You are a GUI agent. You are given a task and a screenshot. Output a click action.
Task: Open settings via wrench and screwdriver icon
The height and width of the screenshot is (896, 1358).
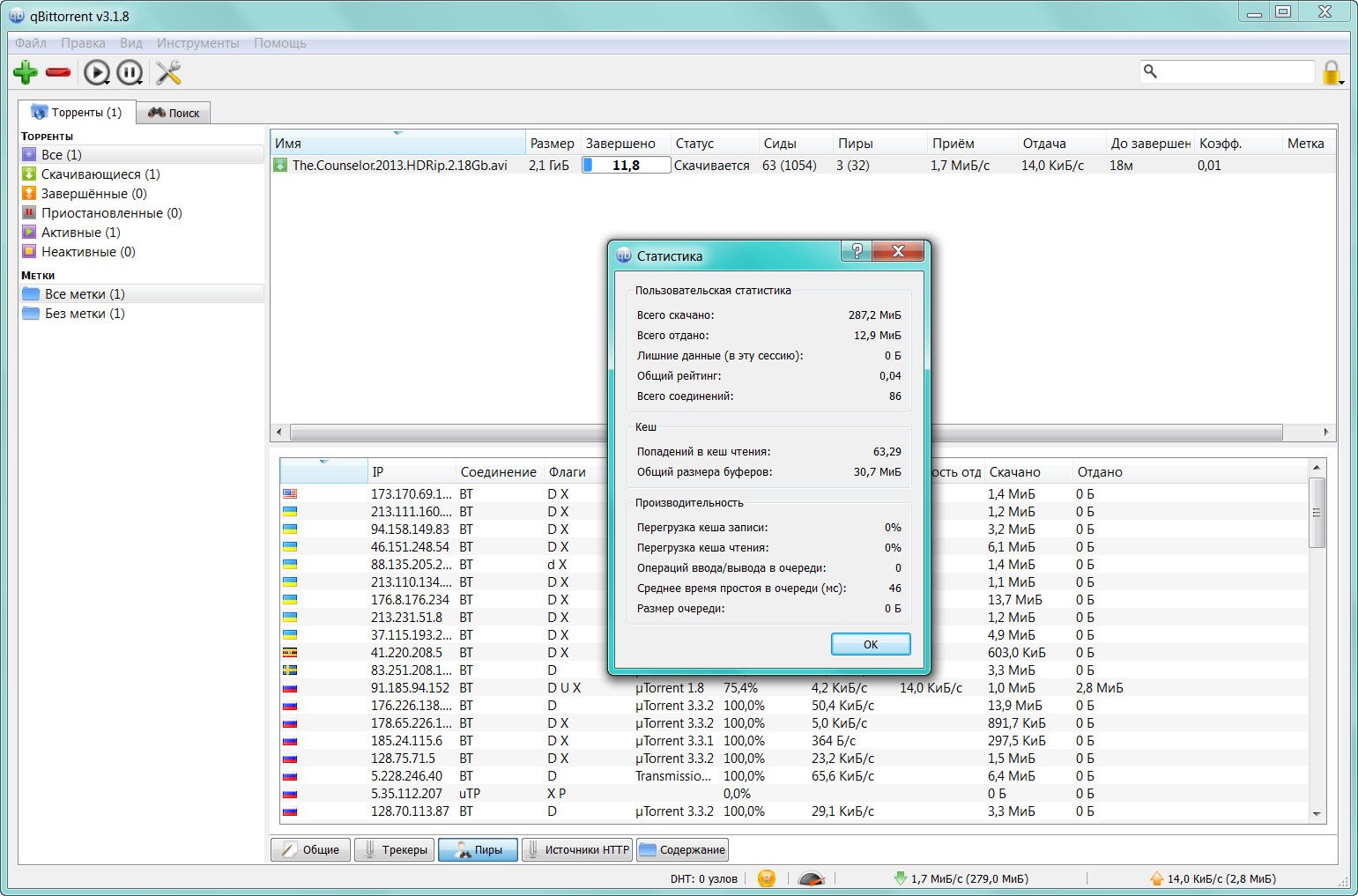point(168,72)
